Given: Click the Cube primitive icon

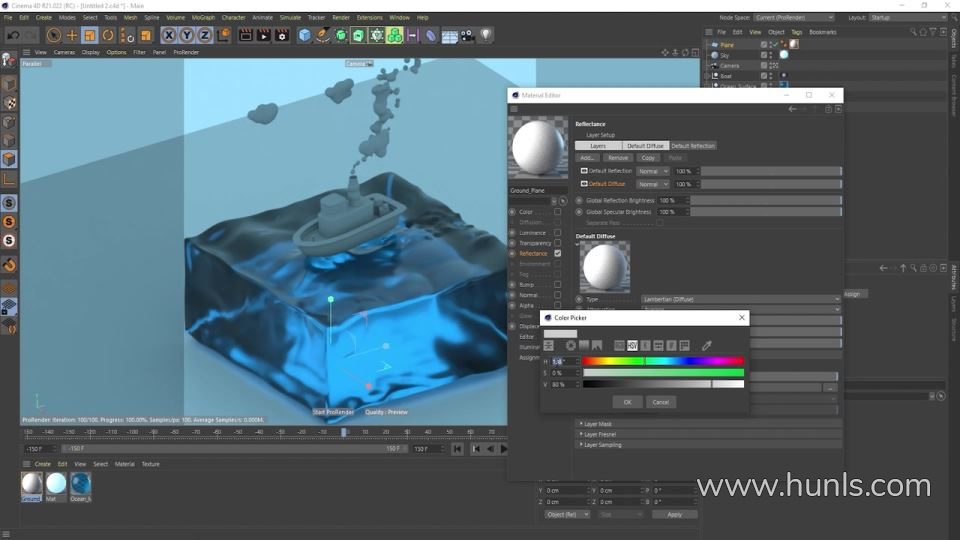Looking at the screenshot, I should (305, 35).
